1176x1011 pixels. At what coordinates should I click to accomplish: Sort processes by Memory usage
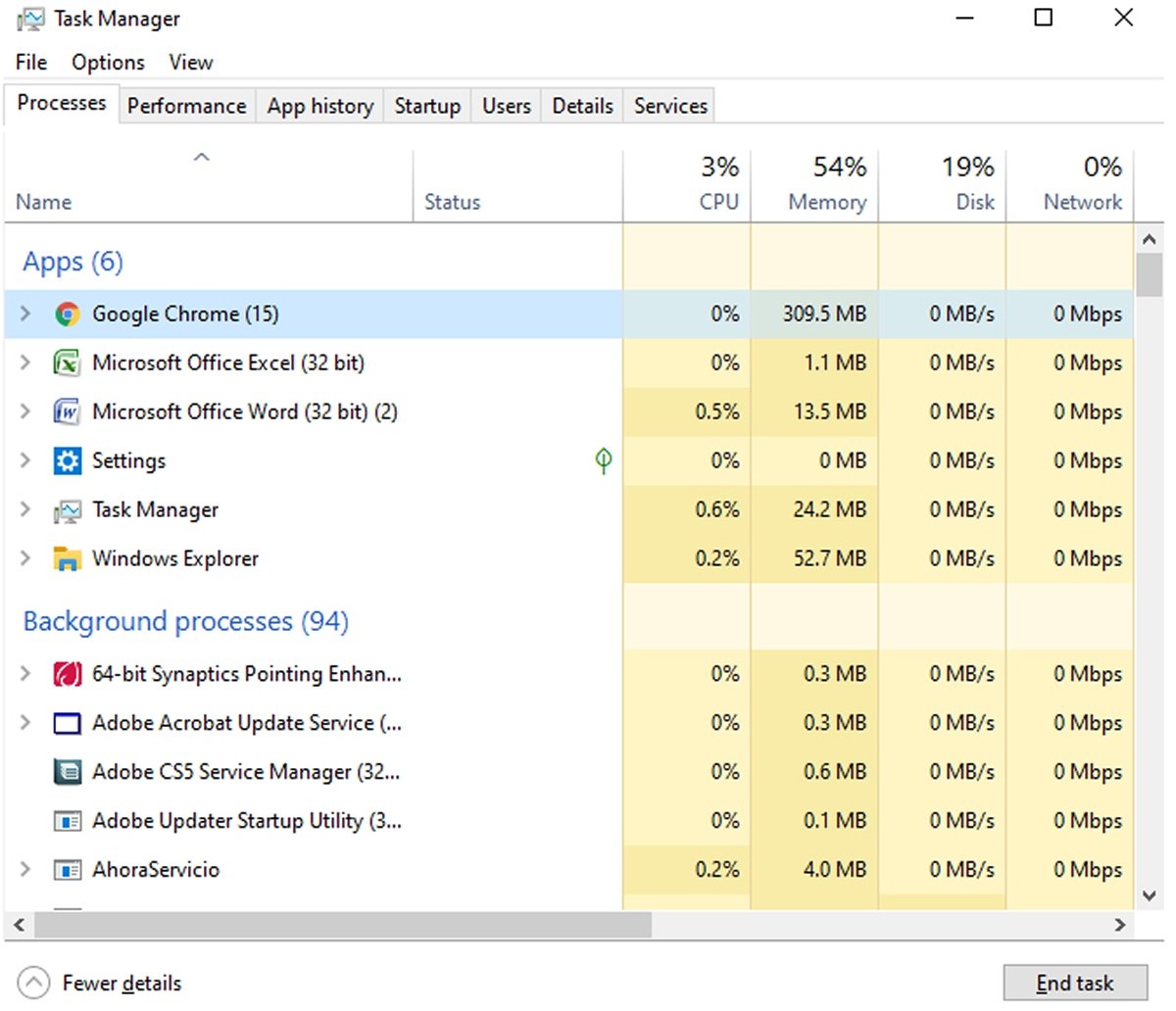pos(814,186)
